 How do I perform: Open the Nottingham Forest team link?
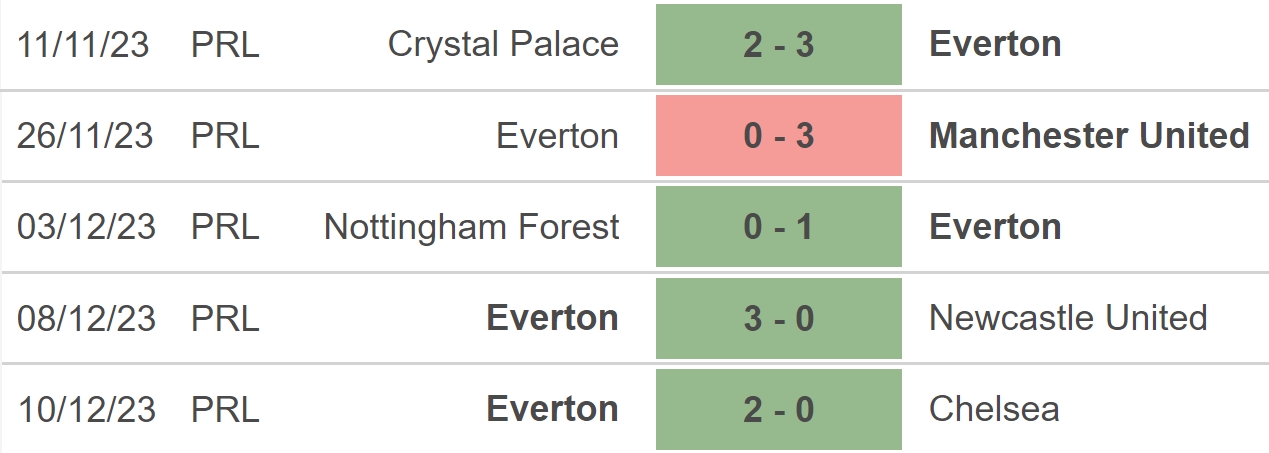471,227
